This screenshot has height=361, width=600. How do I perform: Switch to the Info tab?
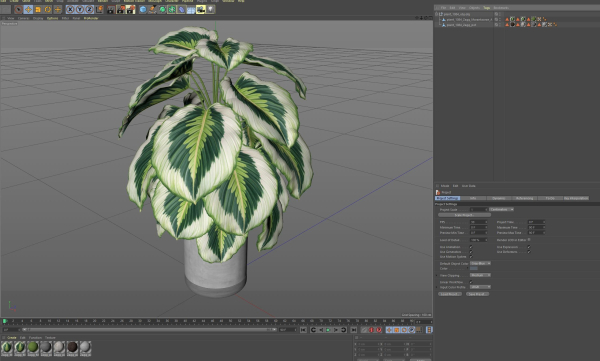473,198
